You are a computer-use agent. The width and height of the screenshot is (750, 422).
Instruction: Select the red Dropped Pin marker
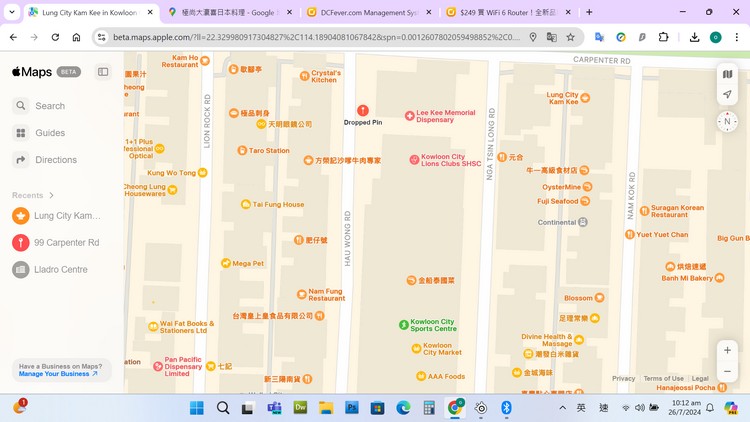coord(363,111)
